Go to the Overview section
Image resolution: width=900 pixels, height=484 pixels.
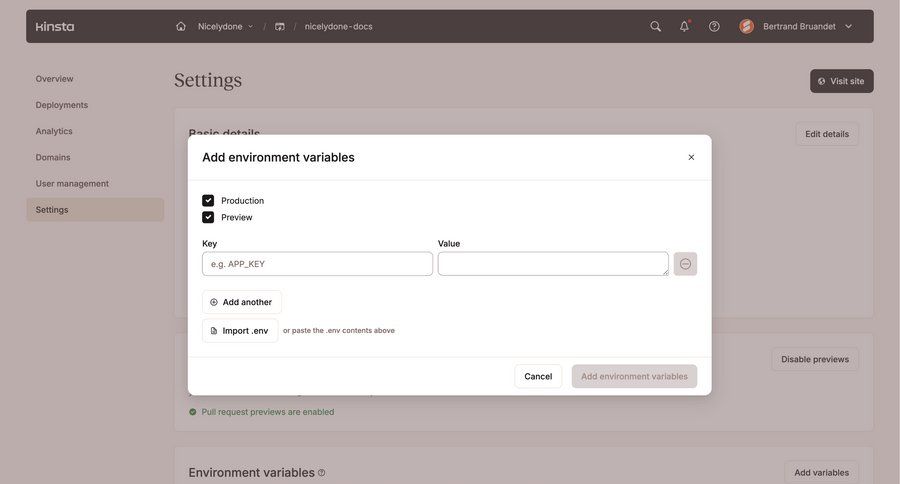coord(55,79)
